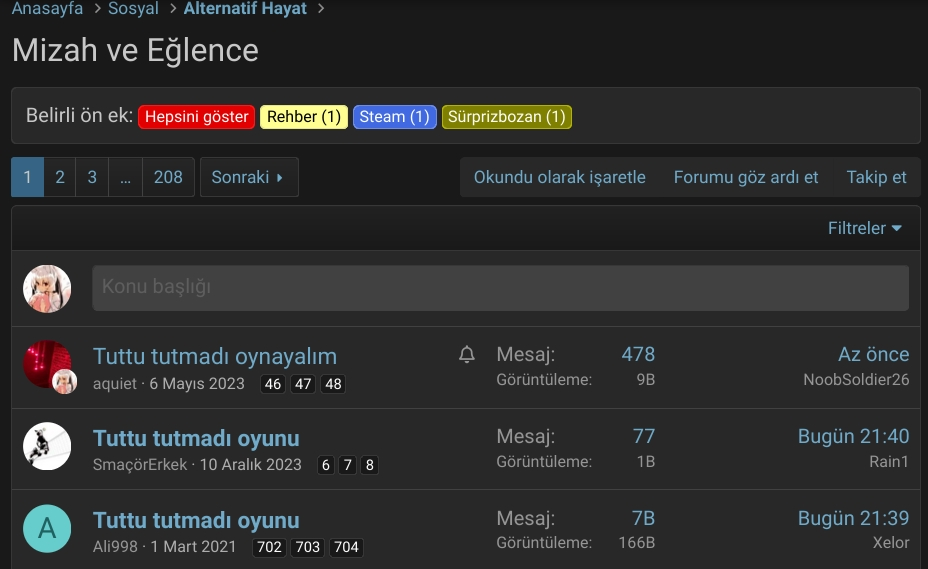Click author name Ali998

click(115, 547)
